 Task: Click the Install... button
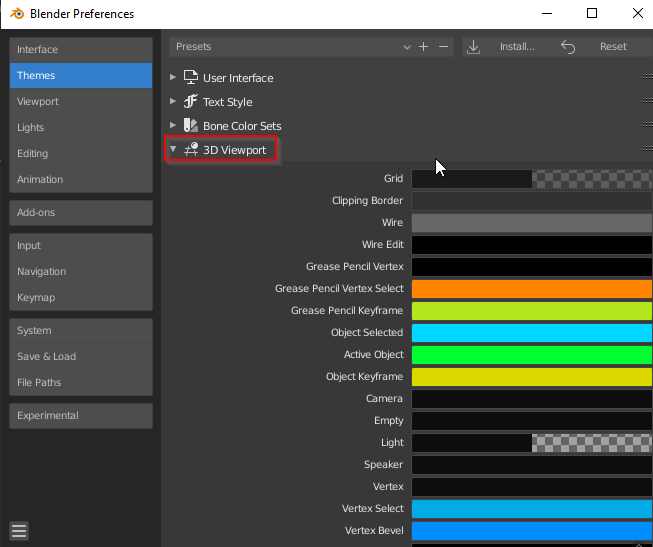point(517,47)
